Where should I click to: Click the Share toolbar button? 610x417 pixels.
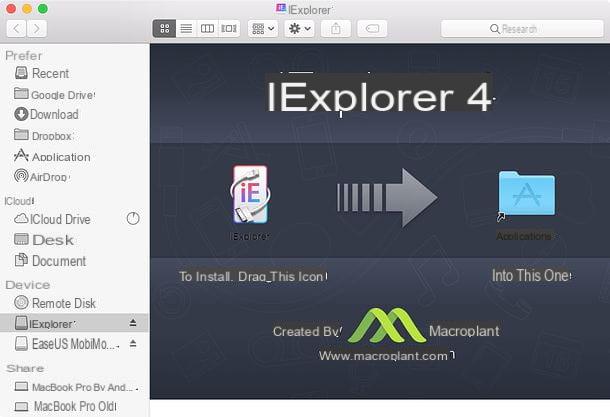[336, 28]
